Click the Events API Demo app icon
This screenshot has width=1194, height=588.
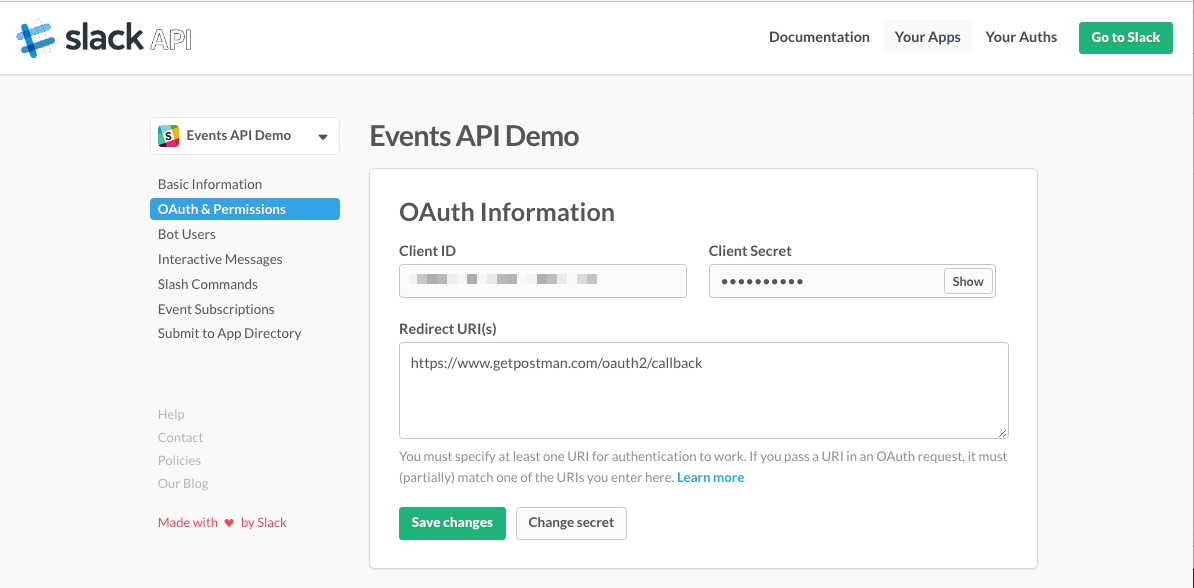click(x=168, y=136)
